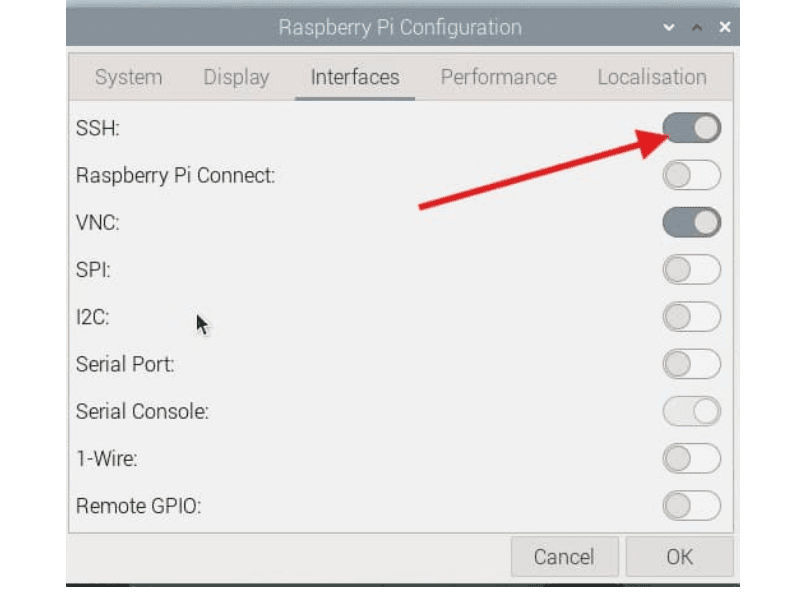Confirm settings with the OK button
Image resolution: width=800 pixels, height=600 pixels.
coord(680,557)
